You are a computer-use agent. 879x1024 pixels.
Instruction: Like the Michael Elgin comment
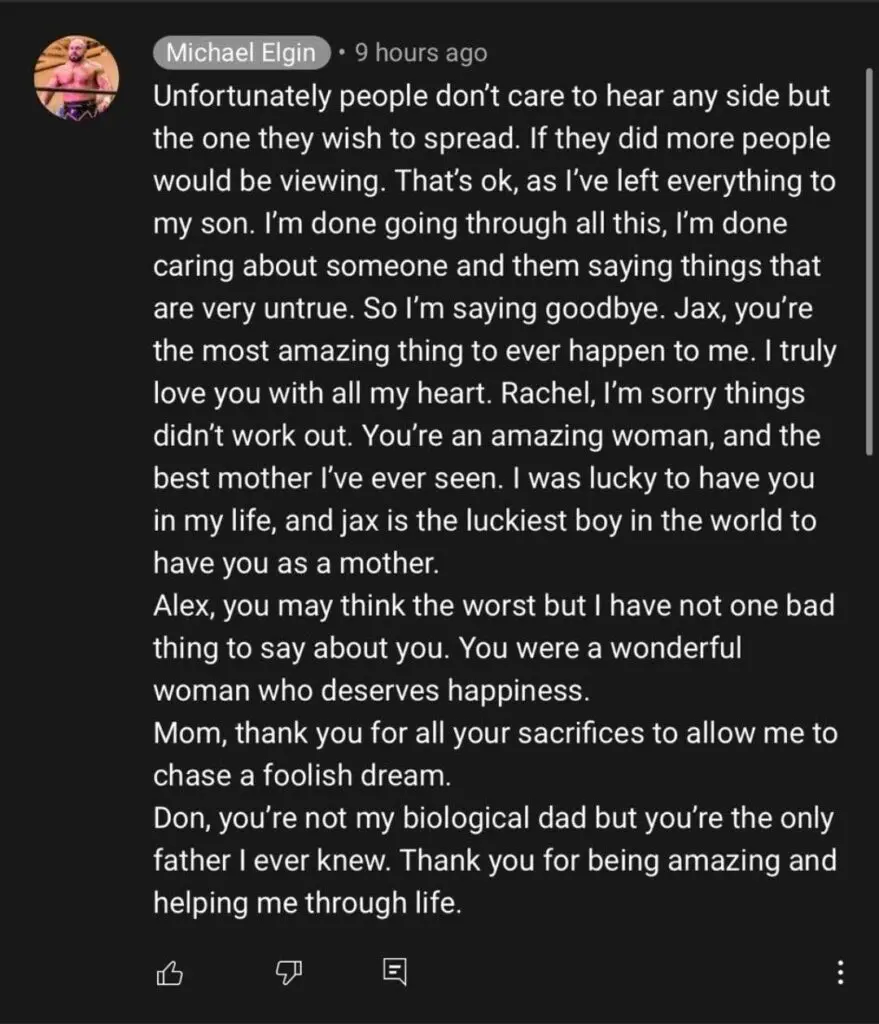170,971
